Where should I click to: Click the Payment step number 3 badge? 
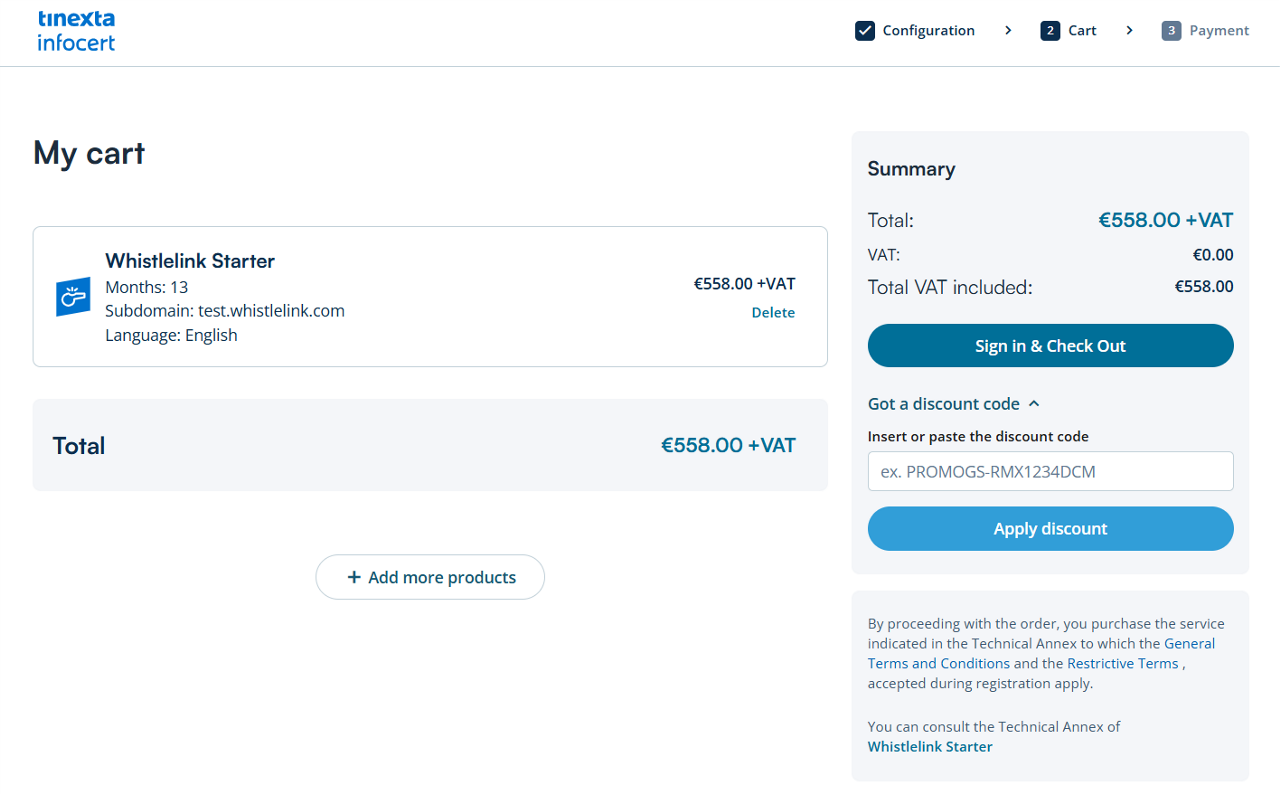click(x=1171, y=31)
